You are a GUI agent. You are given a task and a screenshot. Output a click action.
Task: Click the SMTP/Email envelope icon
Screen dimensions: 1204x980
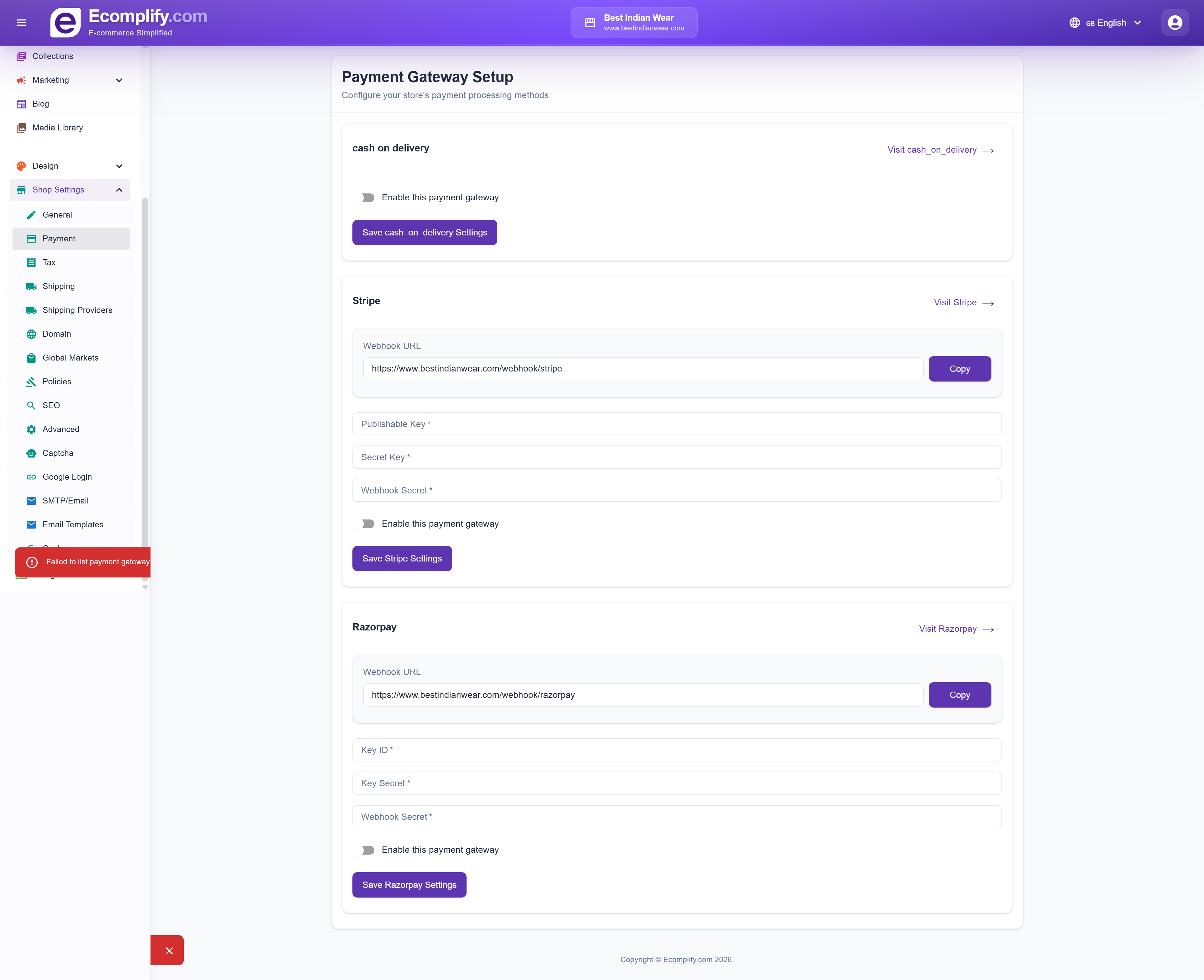(31, 500)
